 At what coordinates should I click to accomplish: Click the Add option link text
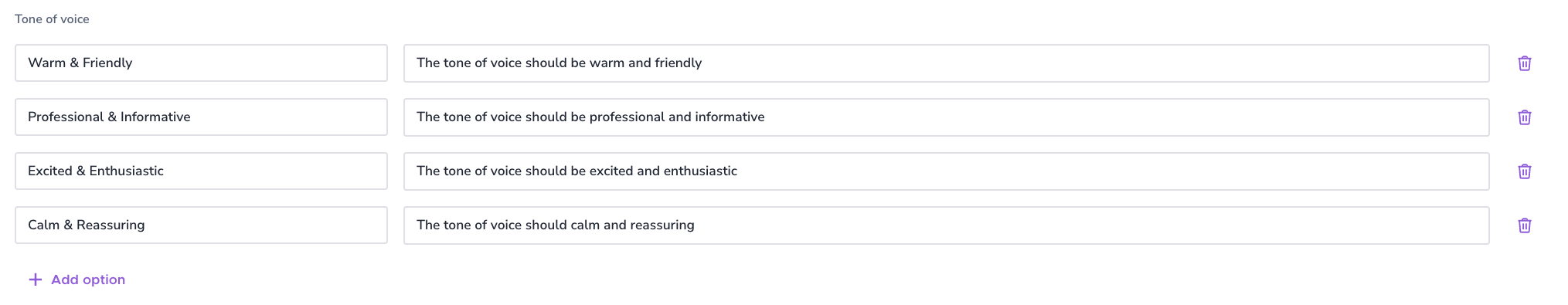88,280
